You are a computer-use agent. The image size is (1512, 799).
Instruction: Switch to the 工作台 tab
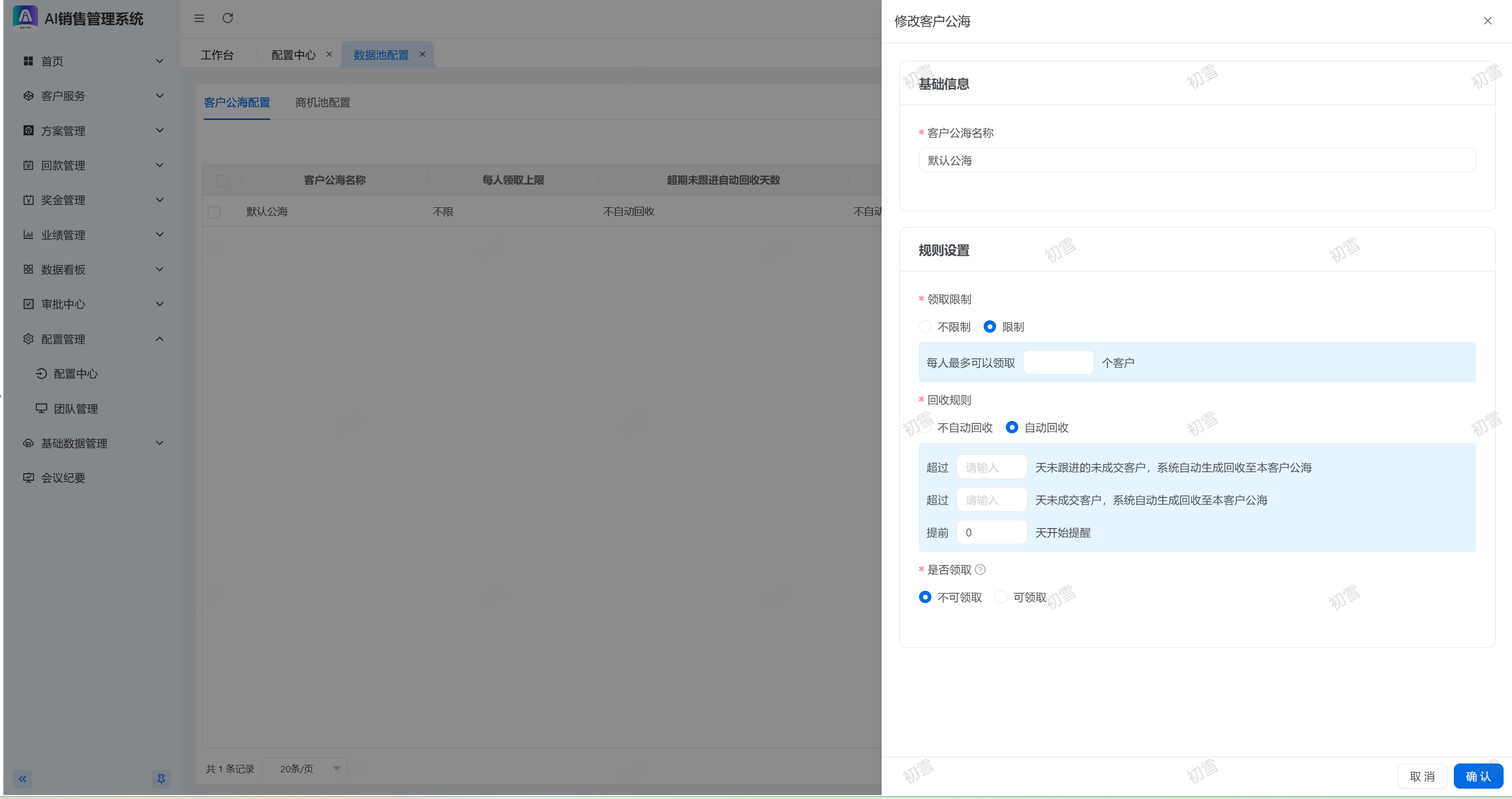(217, 55)
